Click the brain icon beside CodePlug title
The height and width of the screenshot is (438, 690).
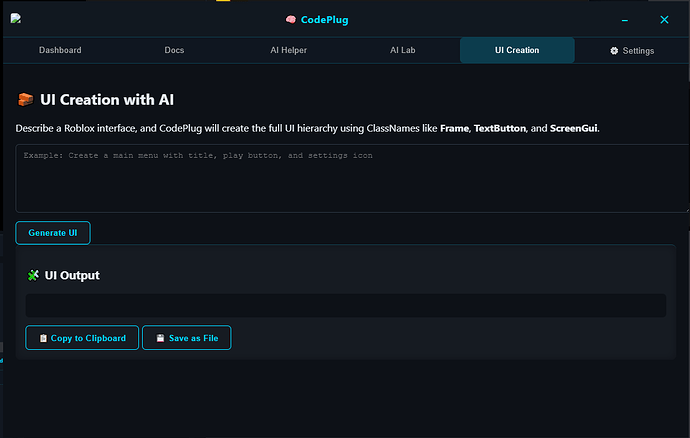pyautogui.click(x=290, y=20)
